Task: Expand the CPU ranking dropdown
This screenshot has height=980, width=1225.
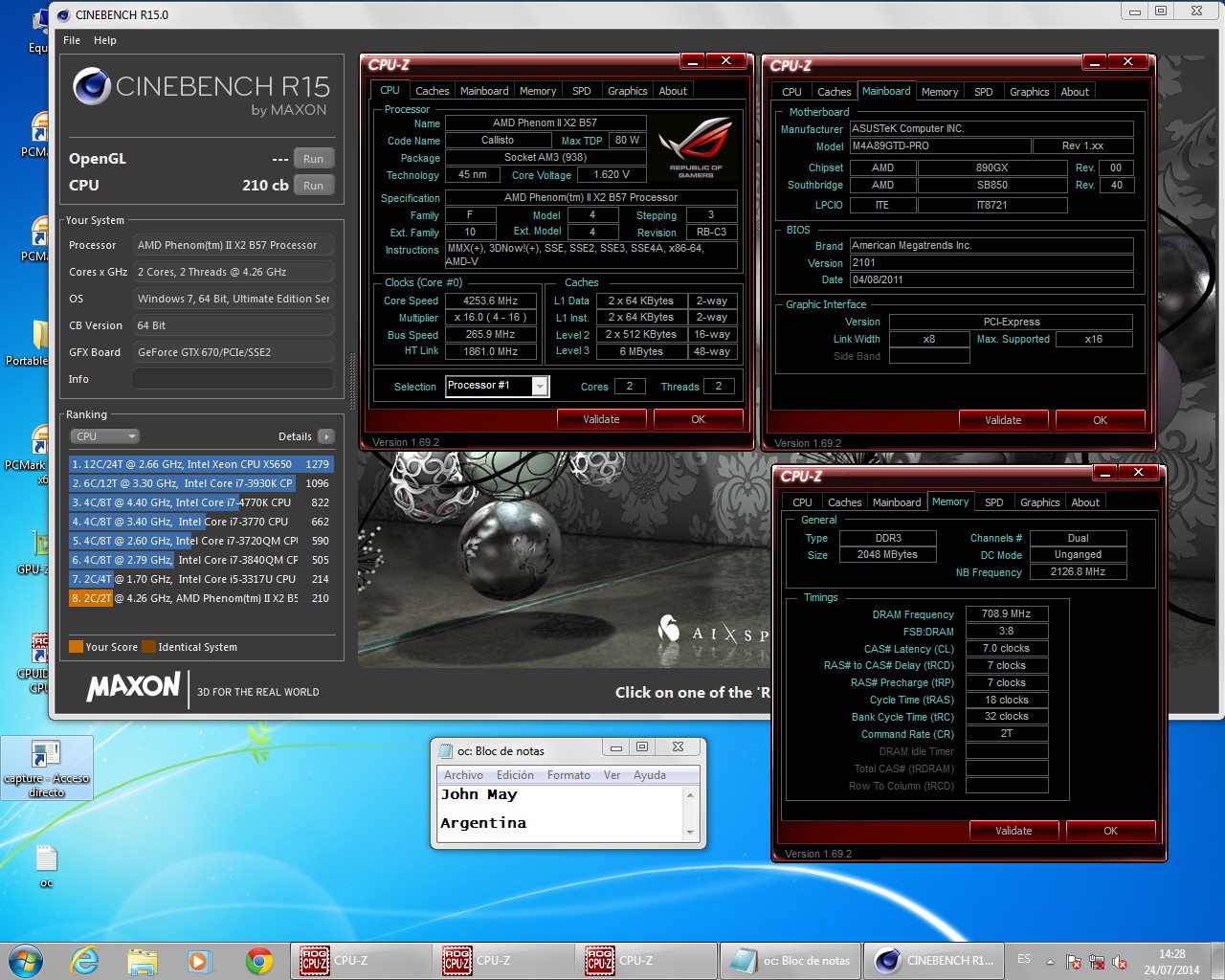Action: (105, 436)
